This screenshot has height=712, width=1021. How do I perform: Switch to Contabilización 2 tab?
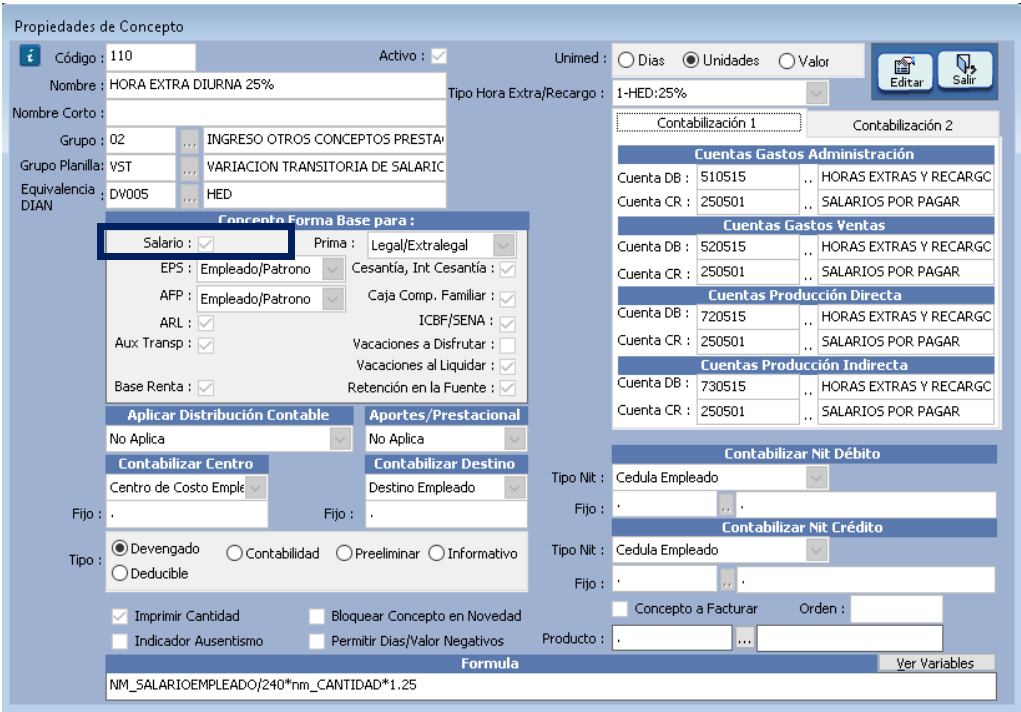tap(902, 125)
